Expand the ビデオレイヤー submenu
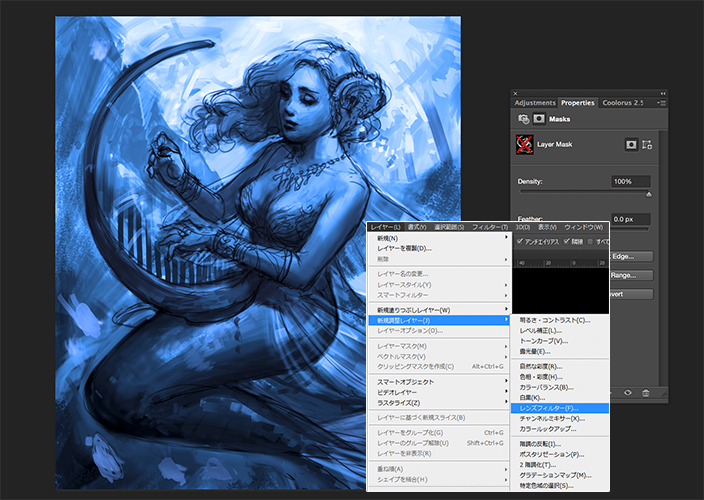The image size is (704, 500). [x=440, y=392]
